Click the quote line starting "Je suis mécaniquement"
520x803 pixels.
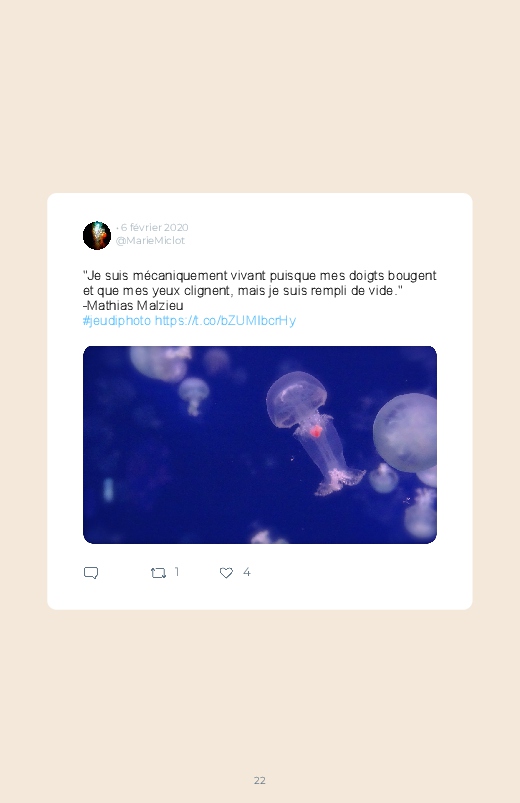(x=260, y=276)
